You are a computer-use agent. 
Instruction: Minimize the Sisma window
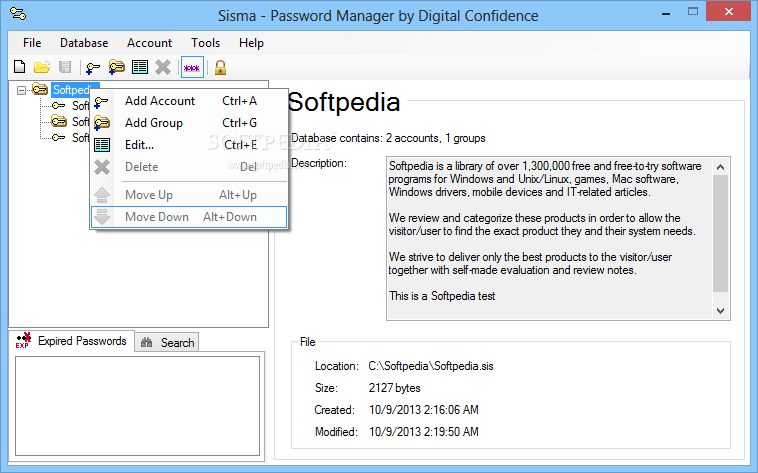coord(666,13)
